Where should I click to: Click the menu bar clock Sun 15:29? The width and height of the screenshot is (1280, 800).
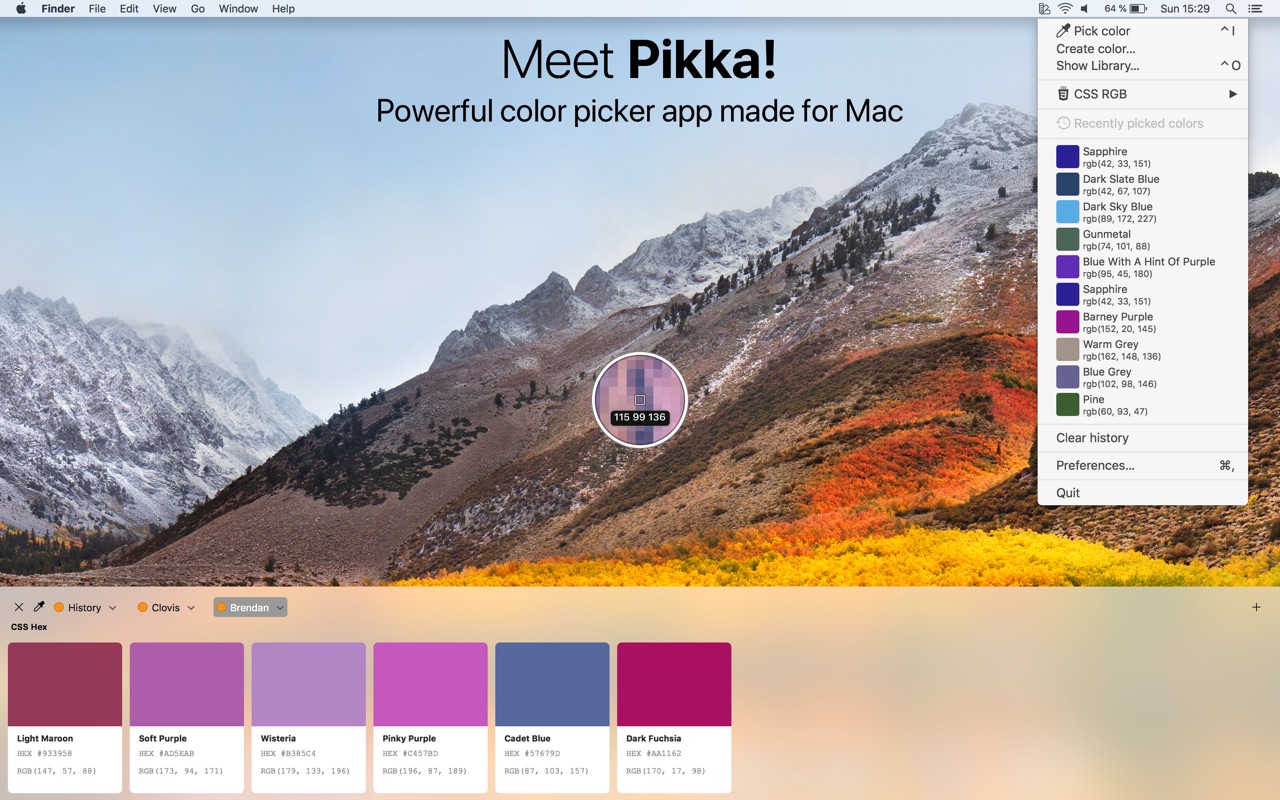click(x=1185, y=8)
